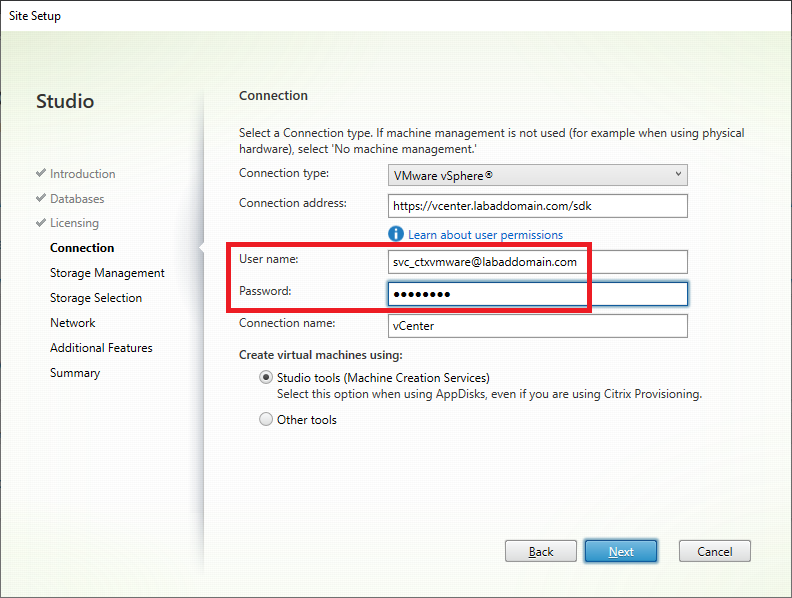Click the Next button
The image size is (792, 598).
[x=620, y=551]
